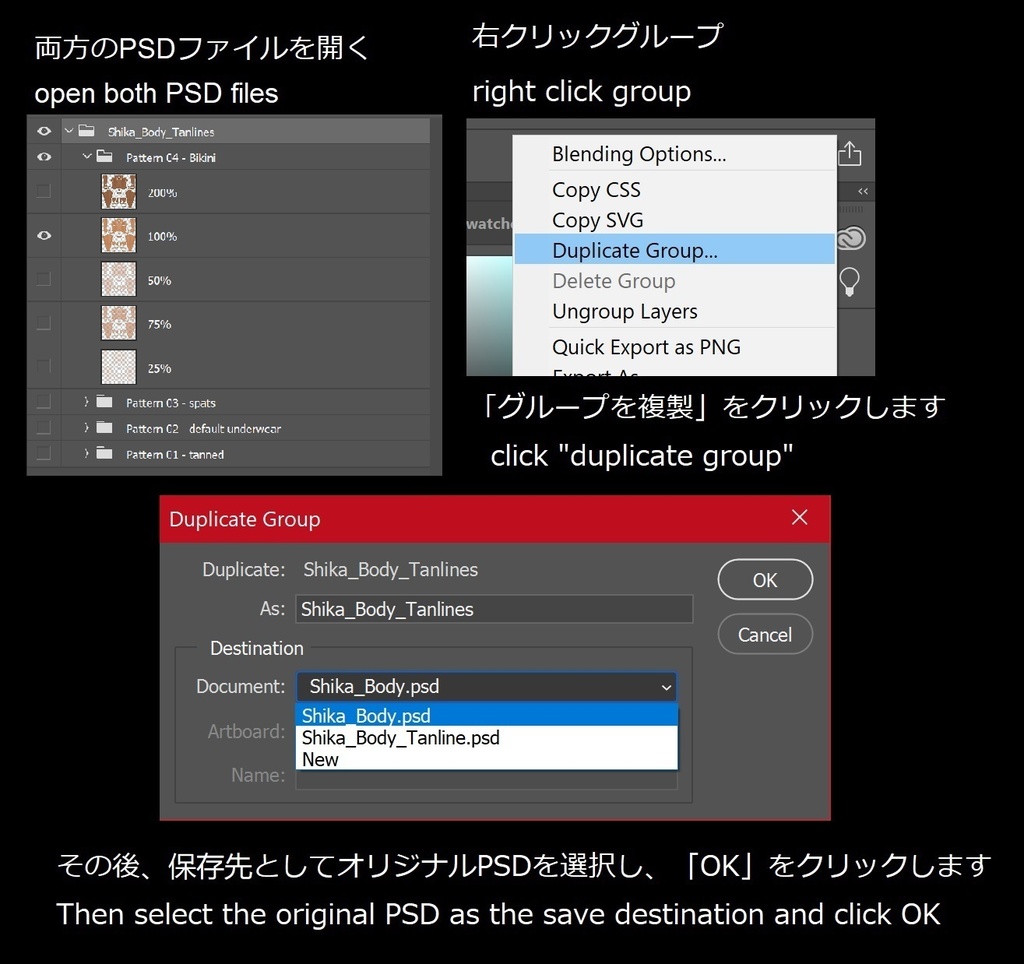This screenshot has width=1024, height=964.
Task: Click Ungroup Layers in the context menu
Action: click(x=624, y=312)
